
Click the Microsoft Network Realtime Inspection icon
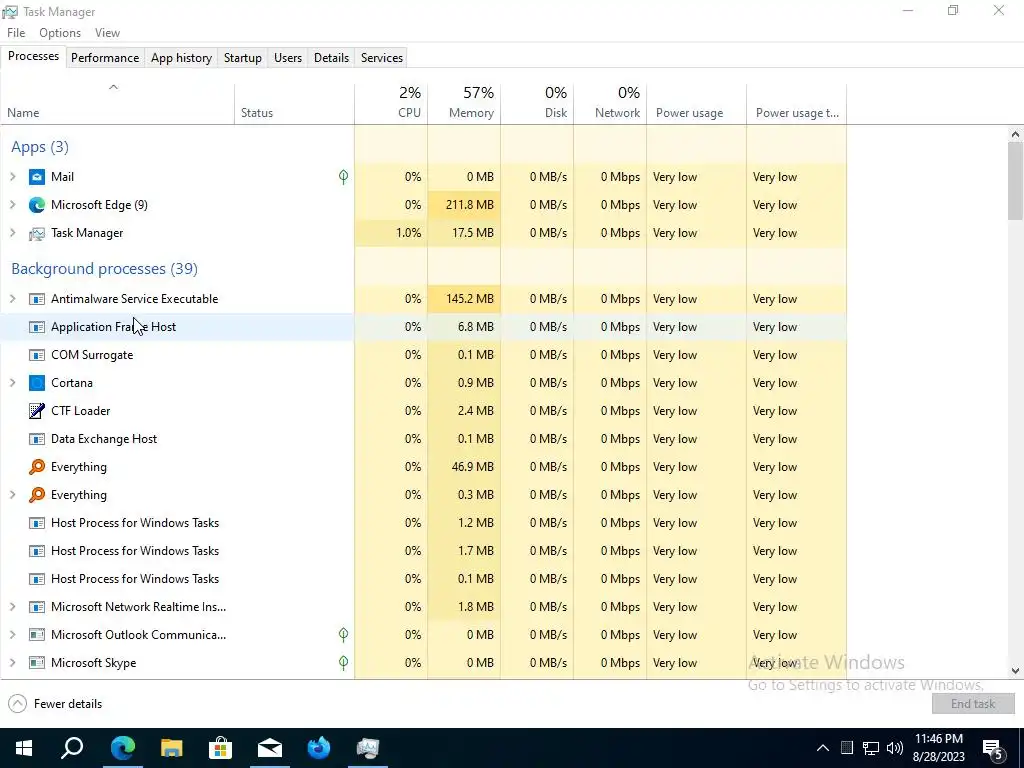[x=37, y=607]
